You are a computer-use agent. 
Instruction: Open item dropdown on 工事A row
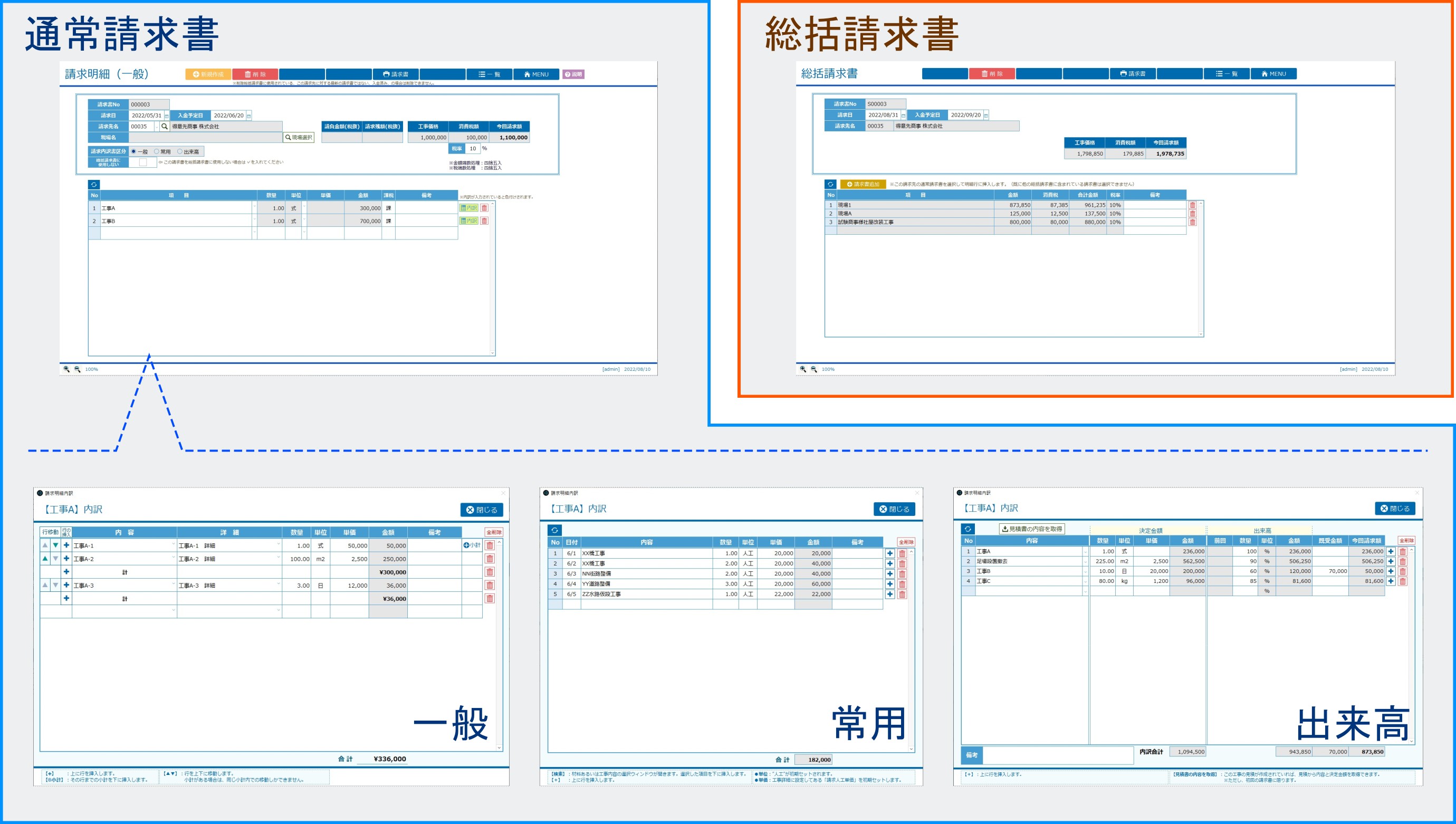(x=254, y=208)
